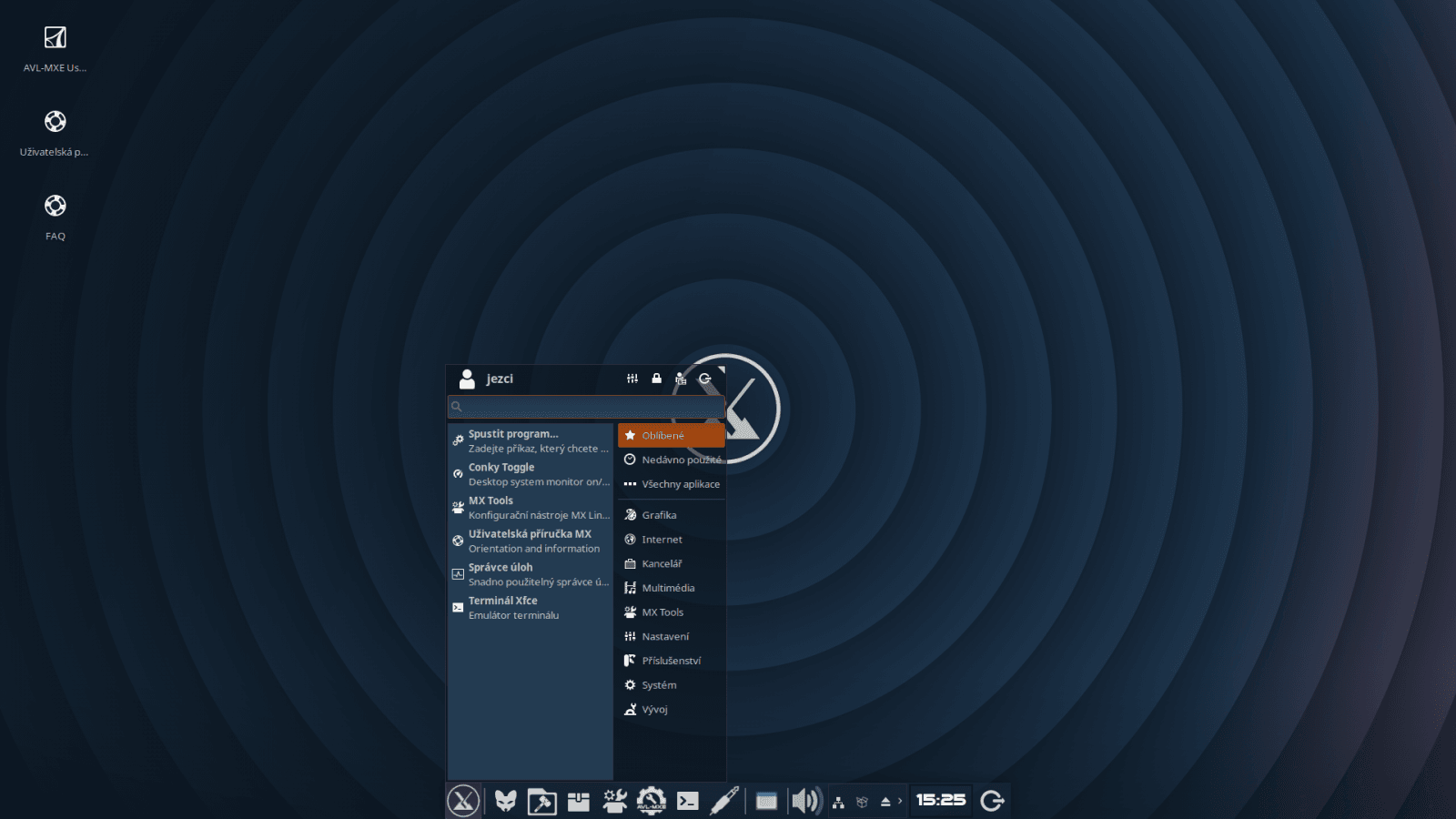Lock the screen using the padlock icon
Screen dimensions: 1456x819
point(656,378)
